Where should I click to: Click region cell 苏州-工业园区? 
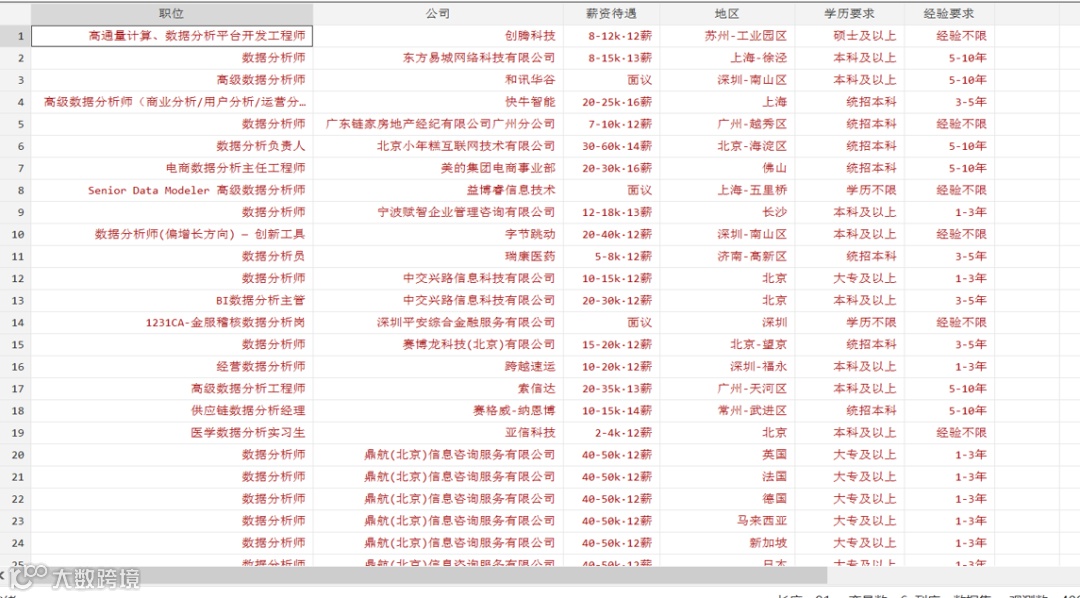(x=727, y=36)
